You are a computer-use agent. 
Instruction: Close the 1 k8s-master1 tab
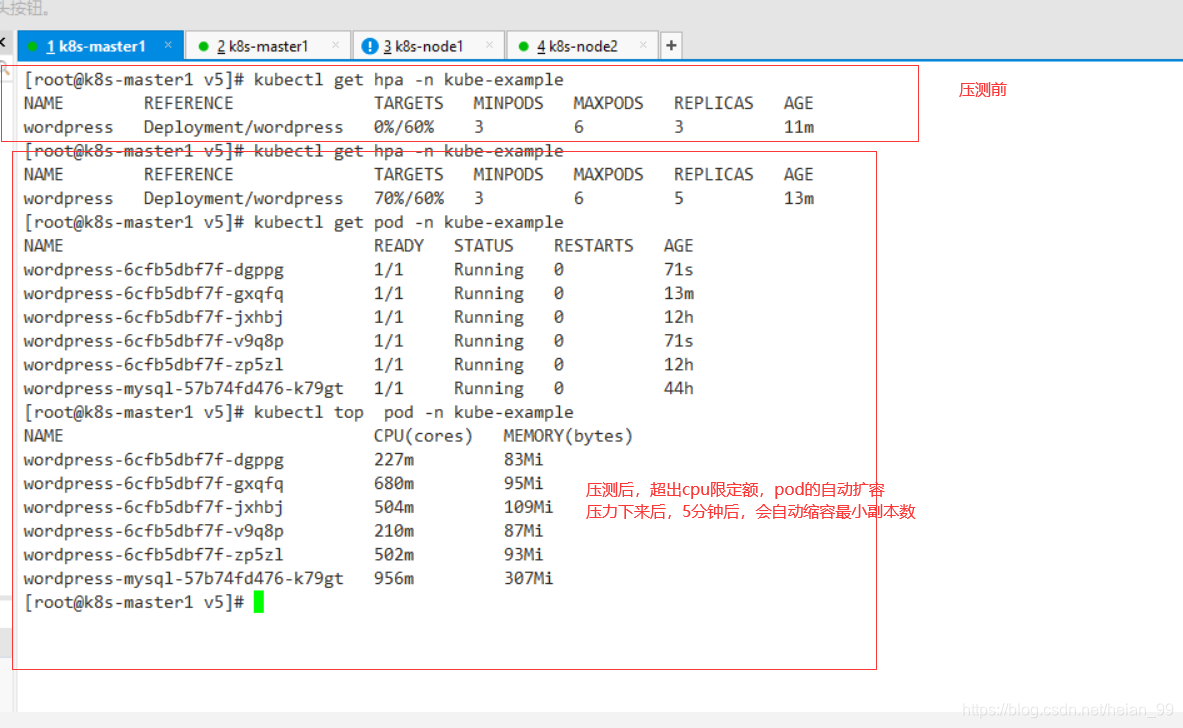[168, 45]
